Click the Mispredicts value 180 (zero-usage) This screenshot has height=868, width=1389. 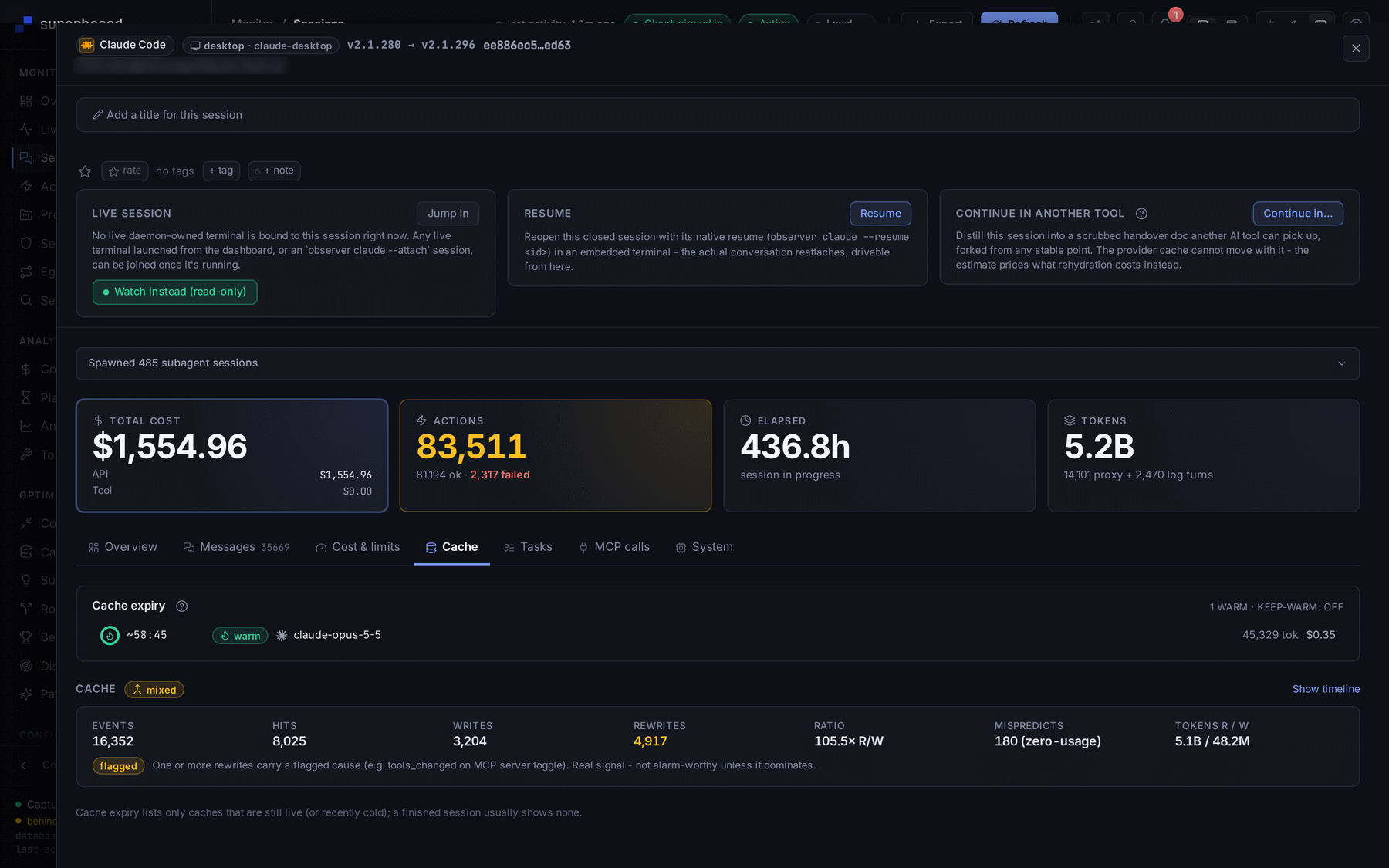(1047, 741)
